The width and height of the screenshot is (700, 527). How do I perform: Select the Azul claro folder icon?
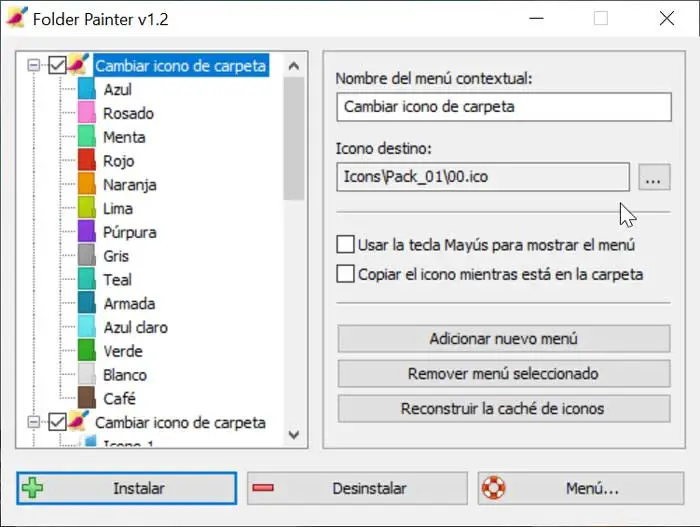(x=87, y=327)
